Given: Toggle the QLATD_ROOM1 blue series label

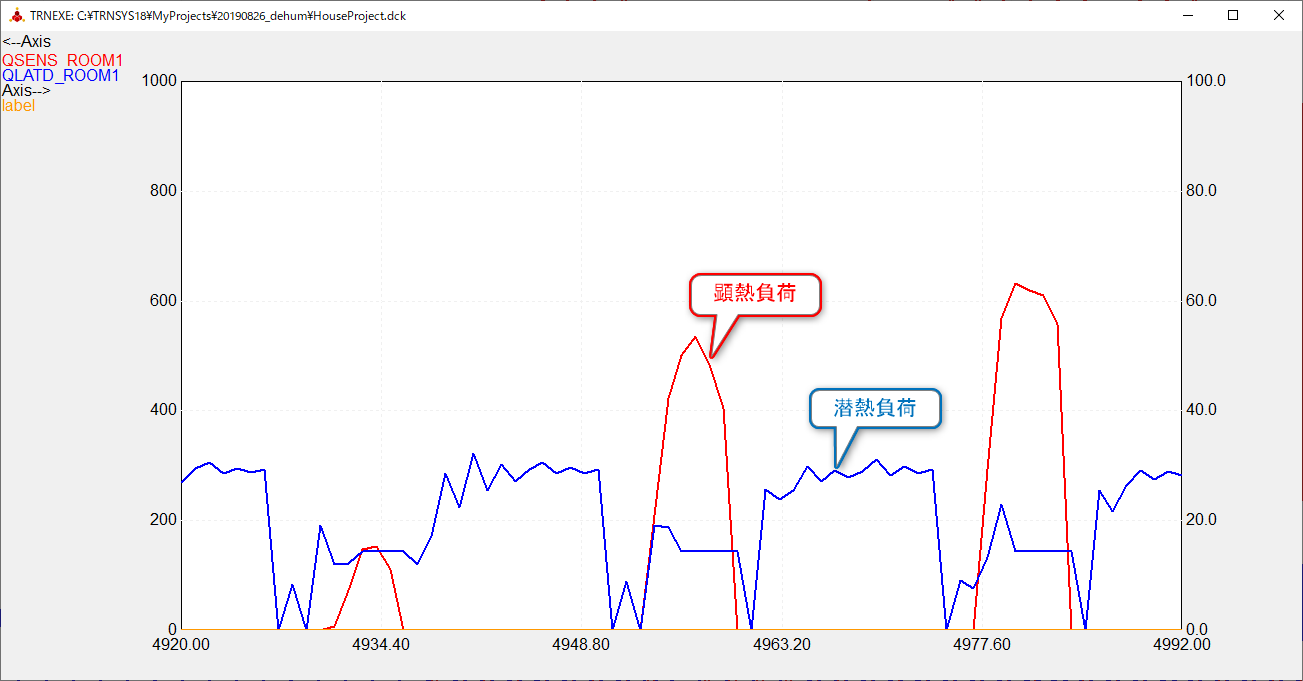Looking at the screenshot, I should pos(61,75).
